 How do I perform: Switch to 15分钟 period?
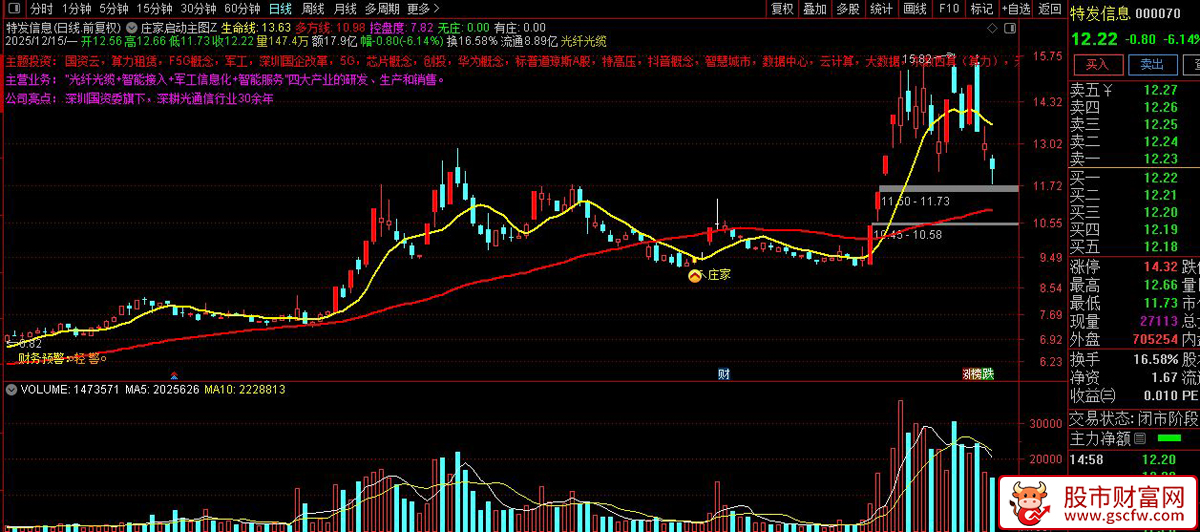coord(155,9)
